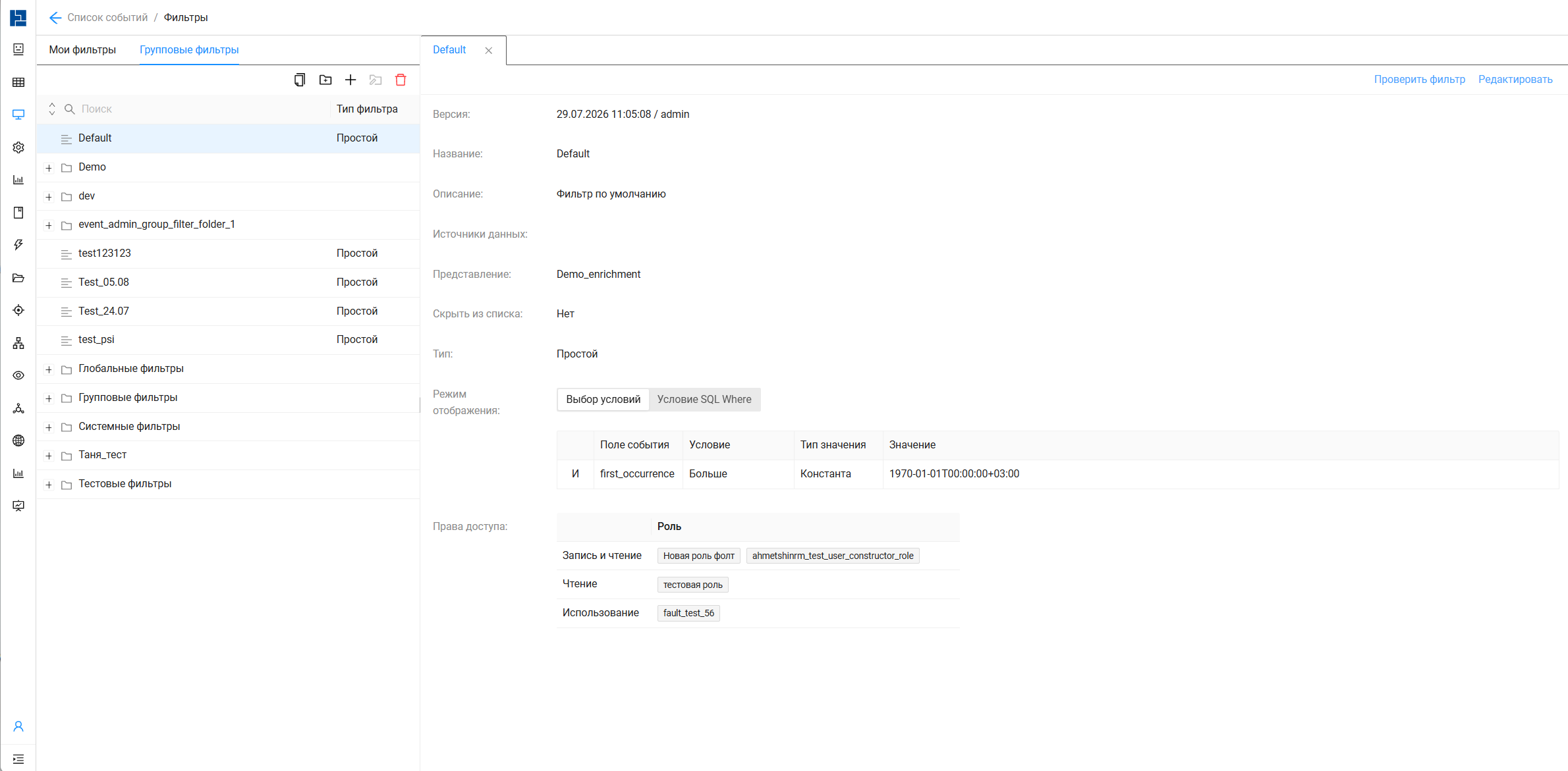Open the open-folder sidebar icon
The height and width of the screenshot is (771, 1568).
(18, 278)
